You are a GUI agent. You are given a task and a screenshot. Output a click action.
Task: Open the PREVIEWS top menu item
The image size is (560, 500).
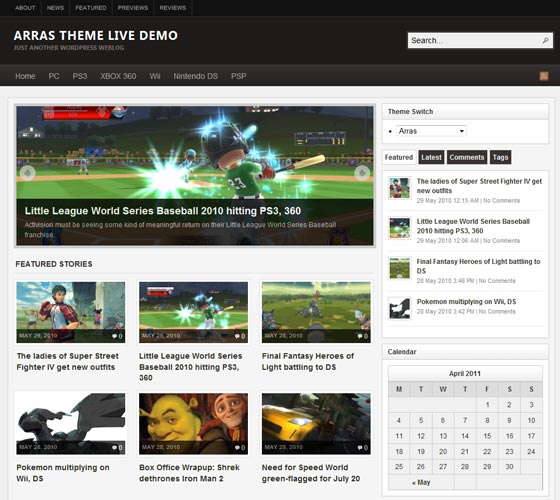click(x=133, y=8)
